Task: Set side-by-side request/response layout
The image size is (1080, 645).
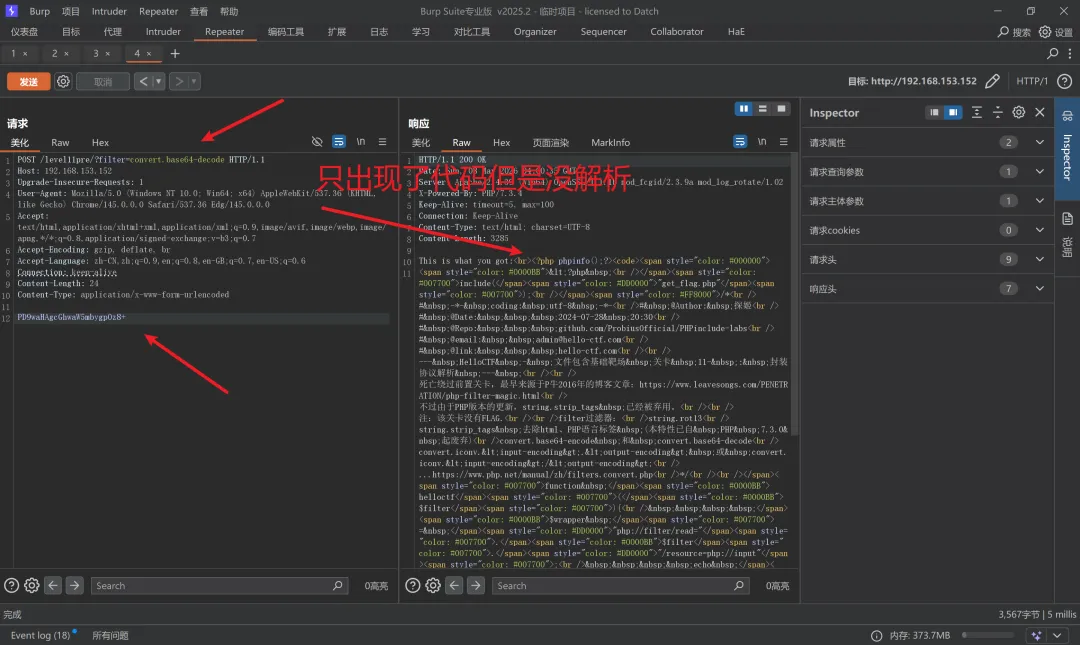Action: coord(744,109)
